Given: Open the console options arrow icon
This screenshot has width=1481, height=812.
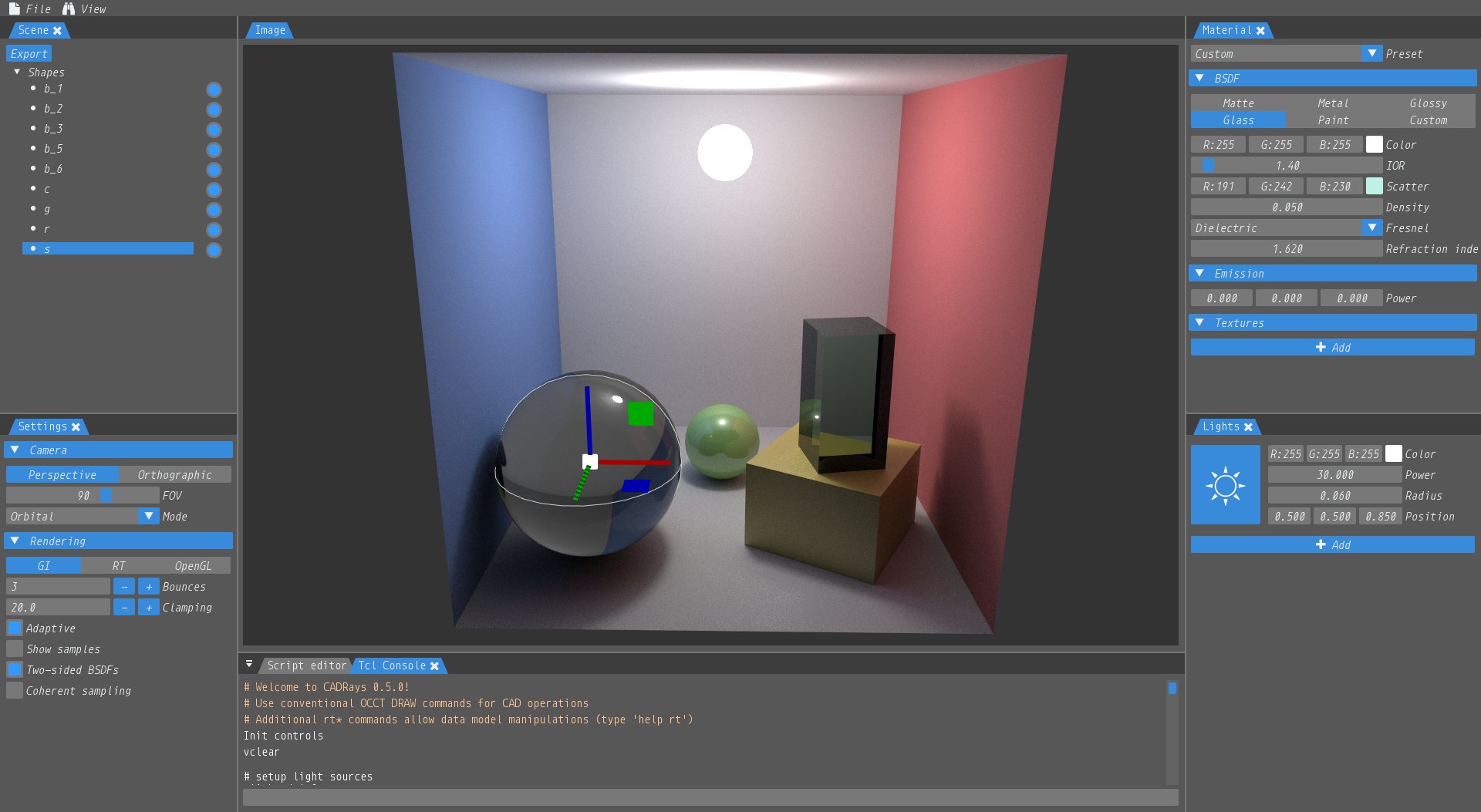Looking at the screenshot, I should pos(249,664).
